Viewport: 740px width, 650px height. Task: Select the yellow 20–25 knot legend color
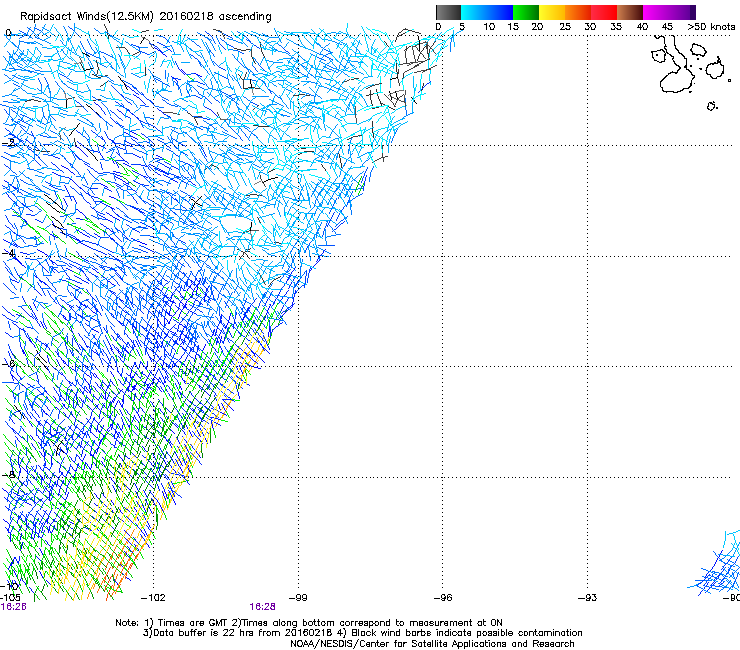[552, 12]
